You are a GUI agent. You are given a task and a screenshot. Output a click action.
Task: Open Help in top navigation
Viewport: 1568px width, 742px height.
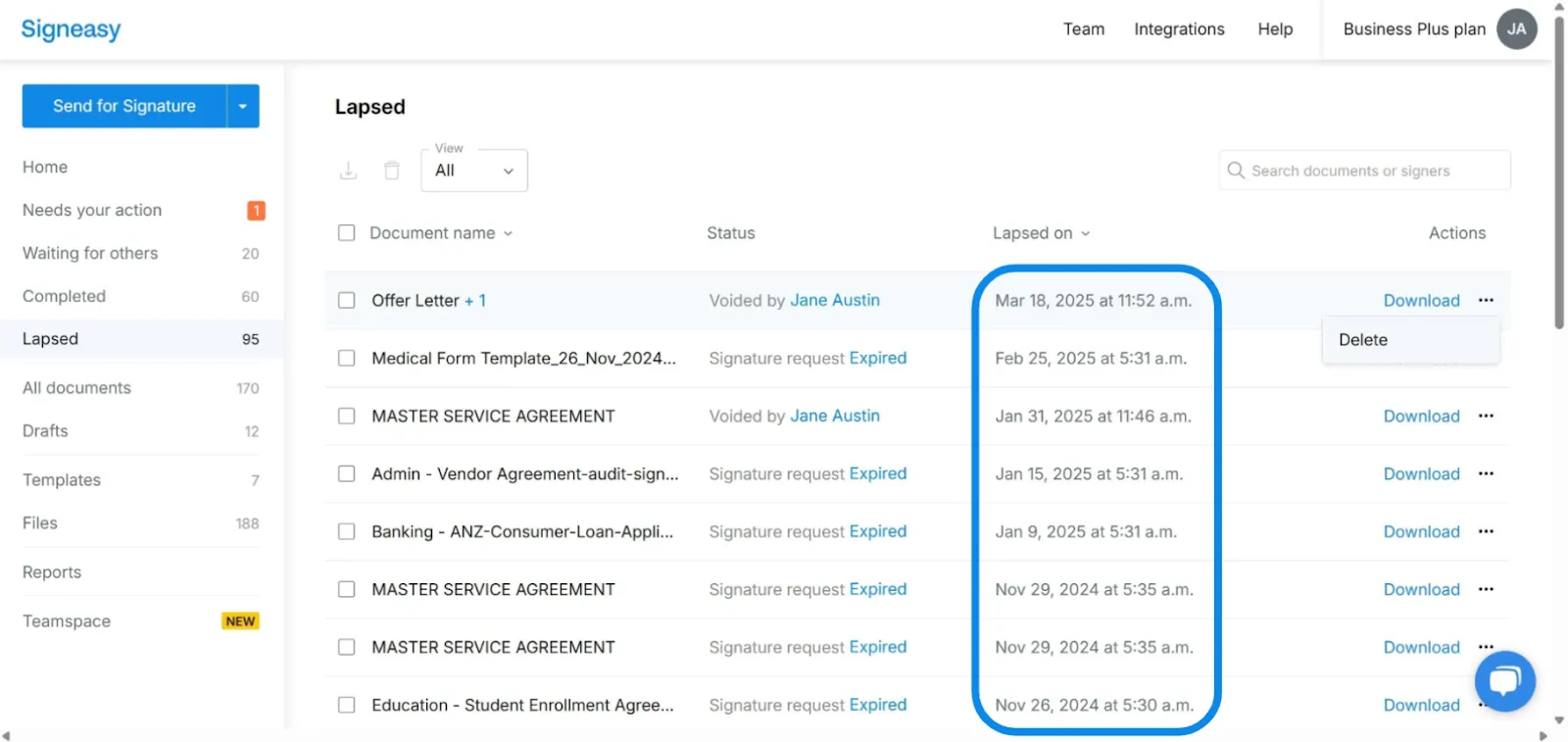(x=1275, y=29)
